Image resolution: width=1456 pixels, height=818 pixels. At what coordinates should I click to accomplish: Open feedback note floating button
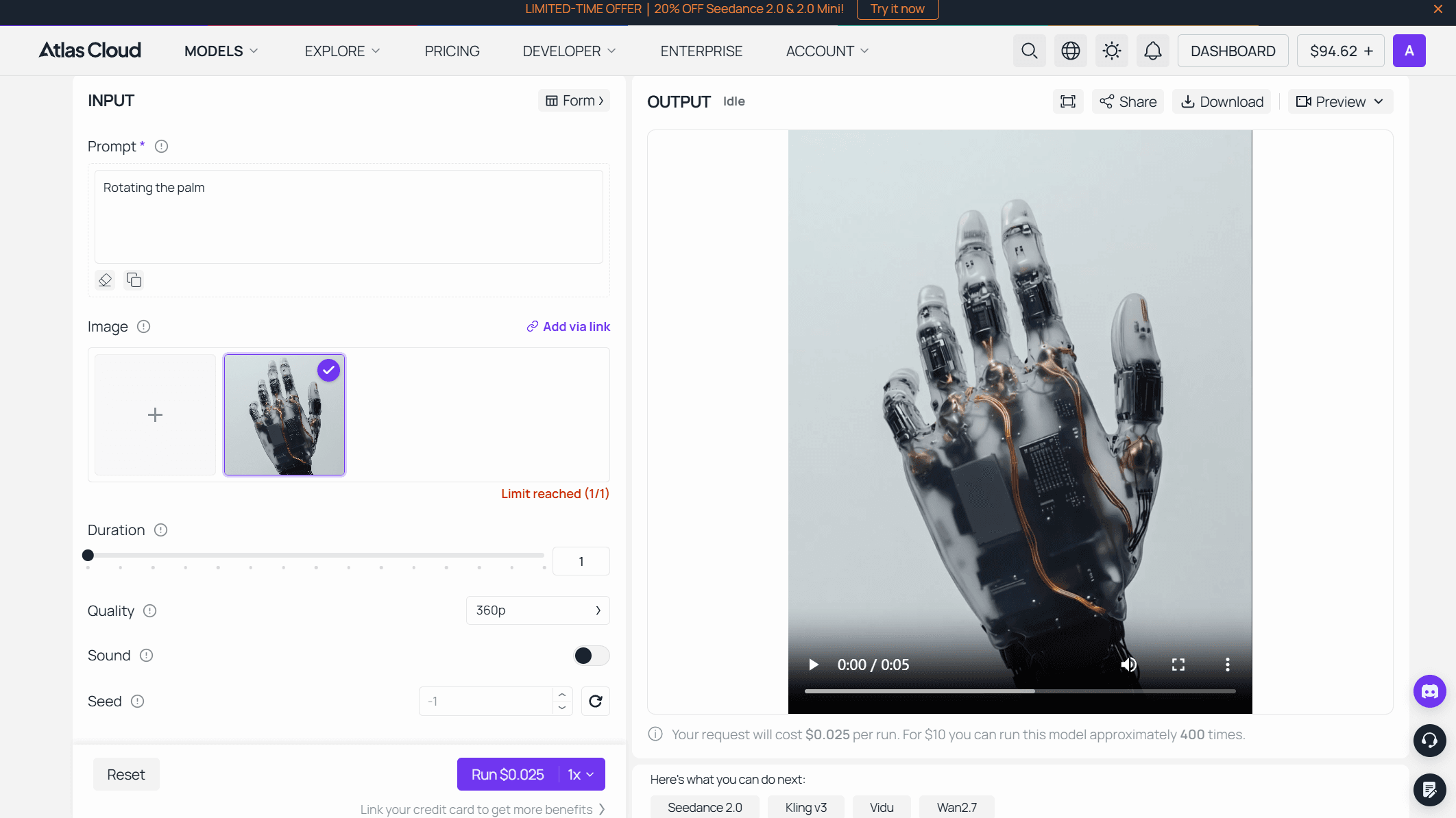pos(1429,790)
